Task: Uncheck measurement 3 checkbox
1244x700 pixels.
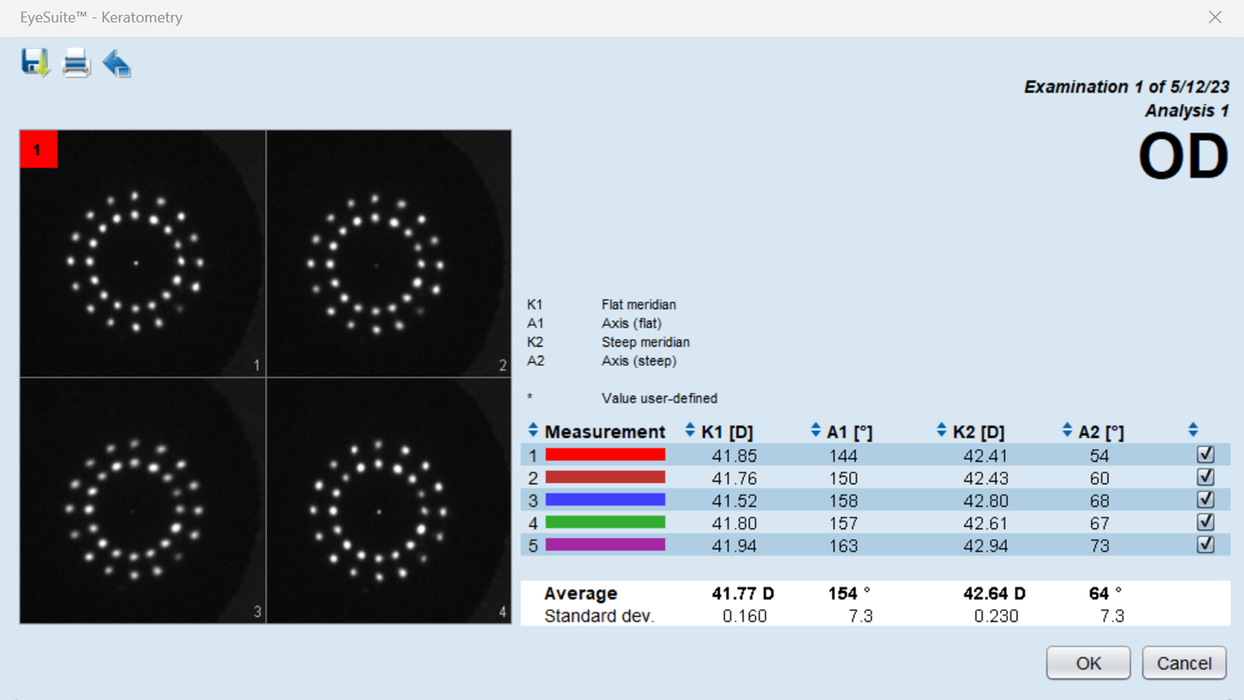Action: pos(1206,499)
